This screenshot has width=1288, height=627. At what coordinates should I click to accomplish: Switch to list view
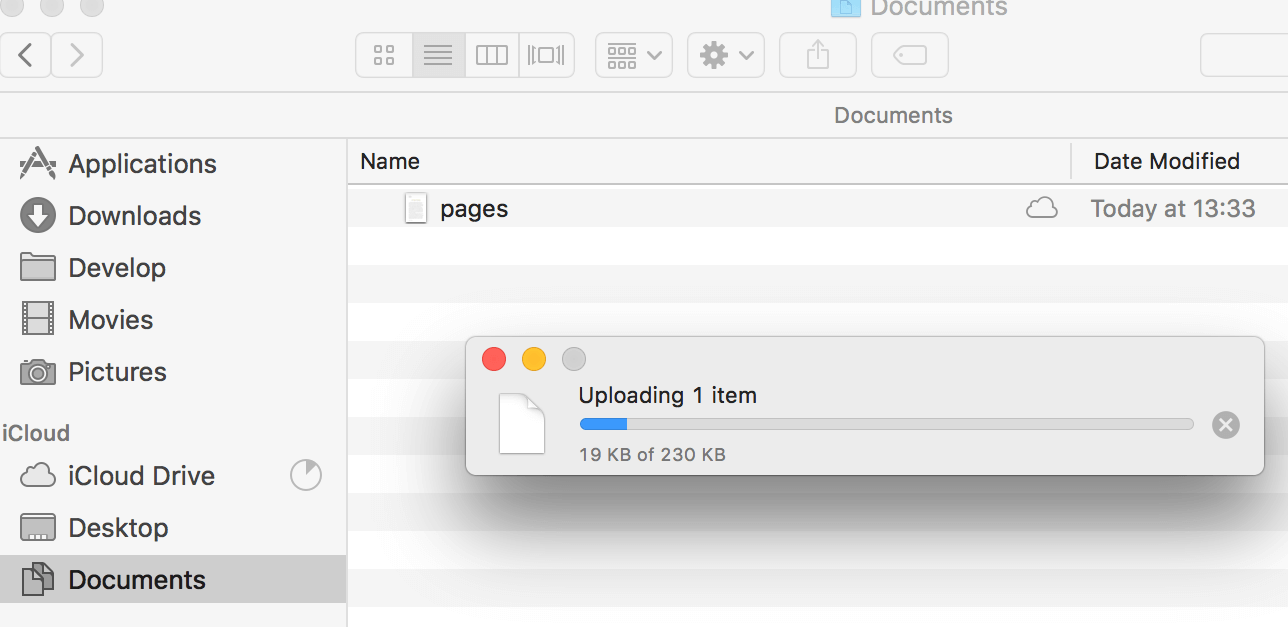(x=438, y=55)
